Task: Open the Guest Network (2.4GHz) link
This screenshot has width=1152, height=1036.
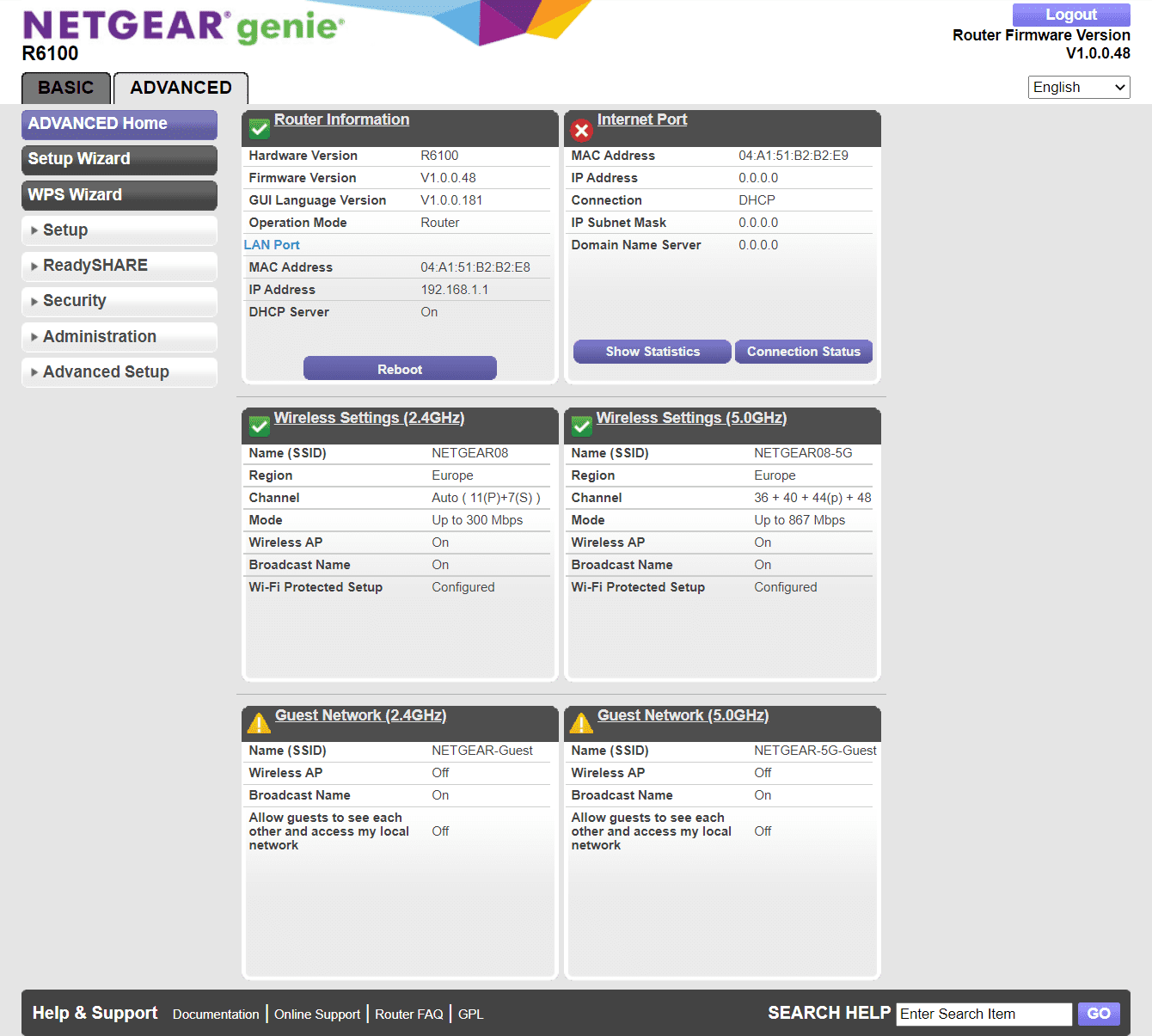Action: (x=360, y=715)
